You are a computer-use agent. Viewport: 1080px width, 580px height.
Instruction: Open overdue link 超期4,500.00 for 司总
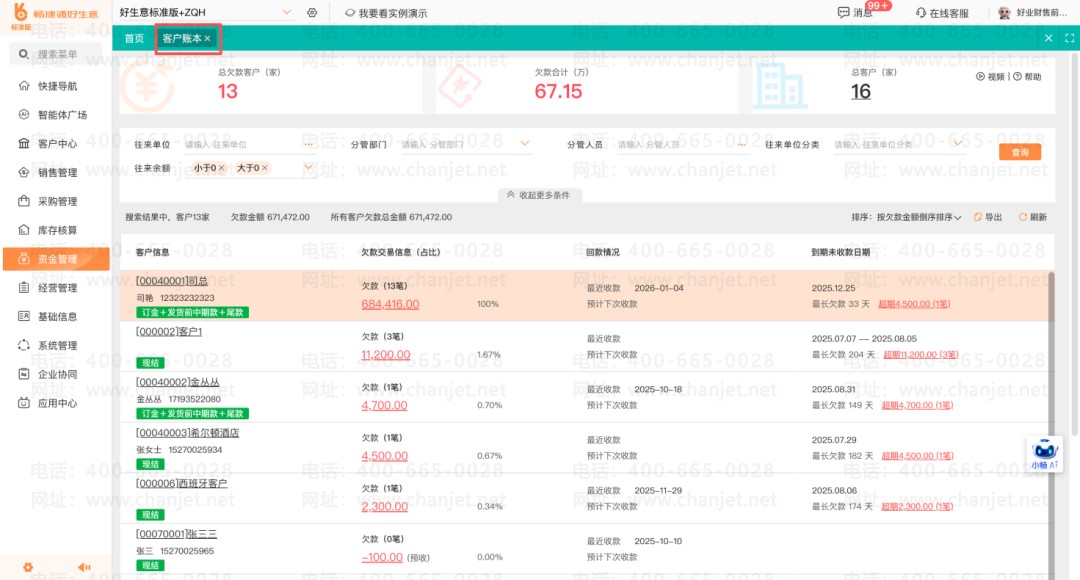[914, 304]
